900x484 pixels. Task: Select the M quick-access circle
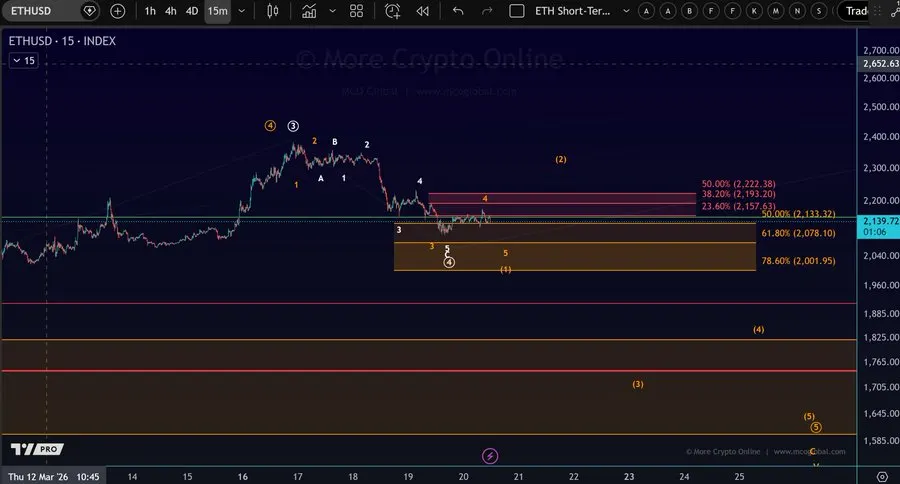tap(776, 11)
